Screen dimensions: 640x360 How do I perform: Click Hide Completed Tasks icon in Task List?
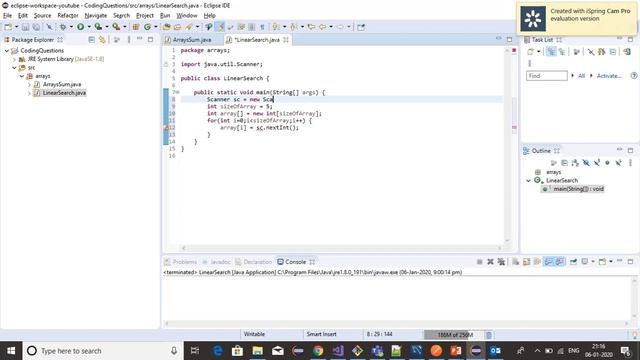pyautogui.click(x=591, y=51)
